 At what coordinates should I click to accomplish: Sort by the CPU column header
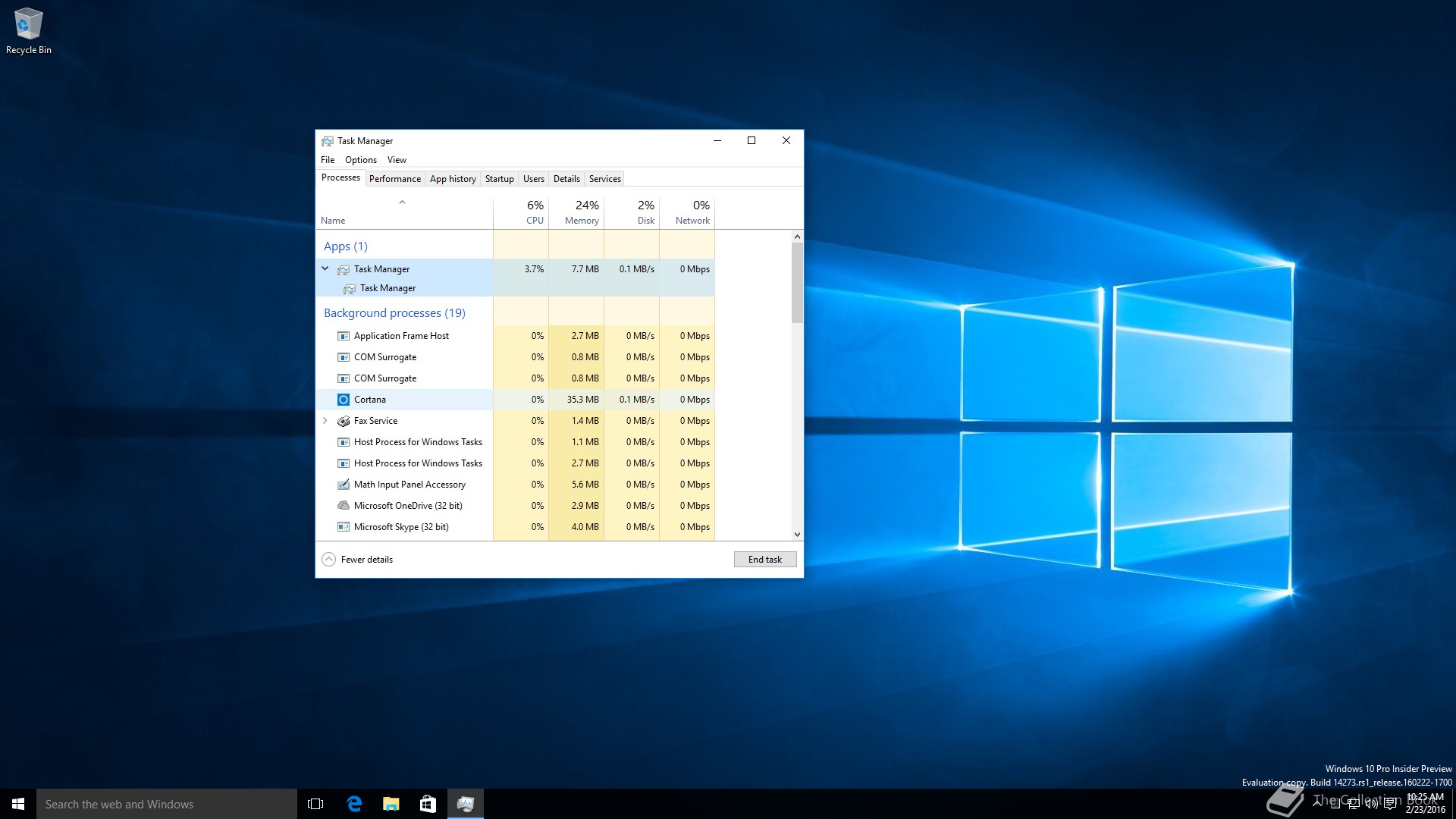(x=521, y=212)
